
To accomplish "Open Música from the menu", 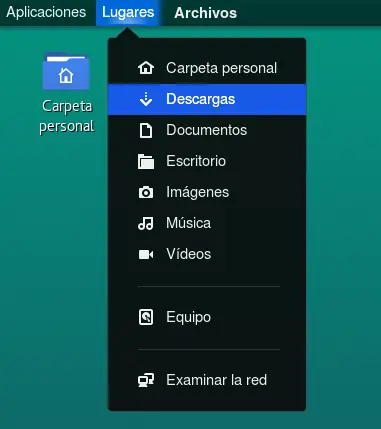I will [207, 223].
